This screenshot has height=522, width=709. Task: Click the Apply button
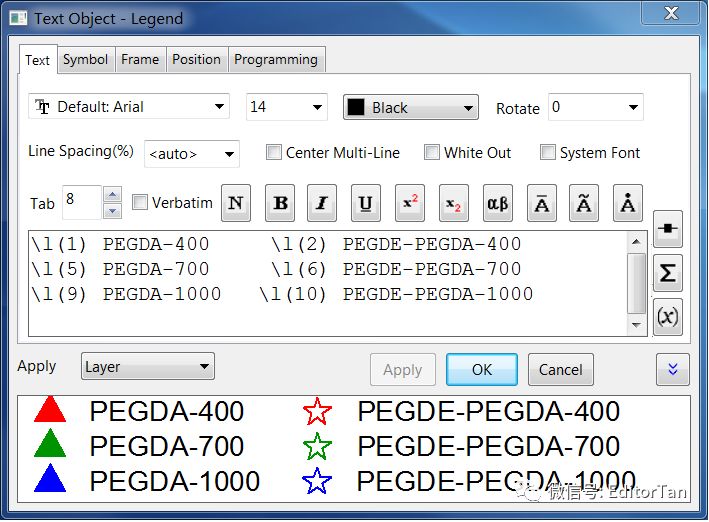click(x=402, y=370)
